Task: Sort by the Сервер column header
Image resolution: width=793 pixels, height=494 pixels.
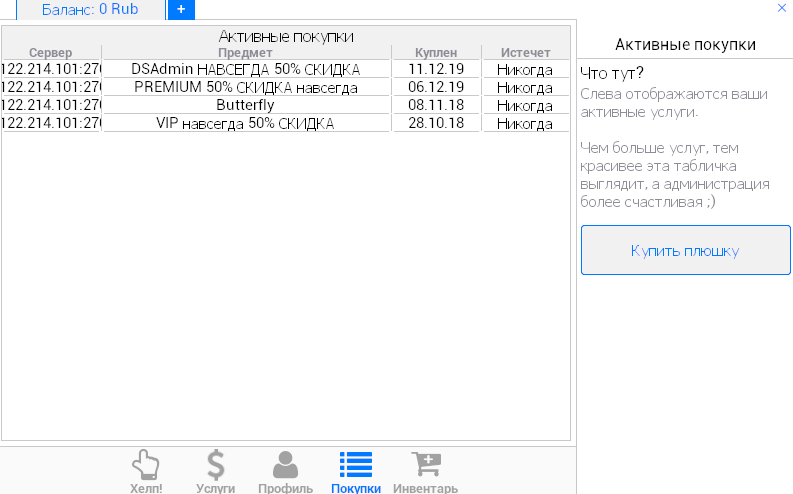Action: (x=51, y=52)
